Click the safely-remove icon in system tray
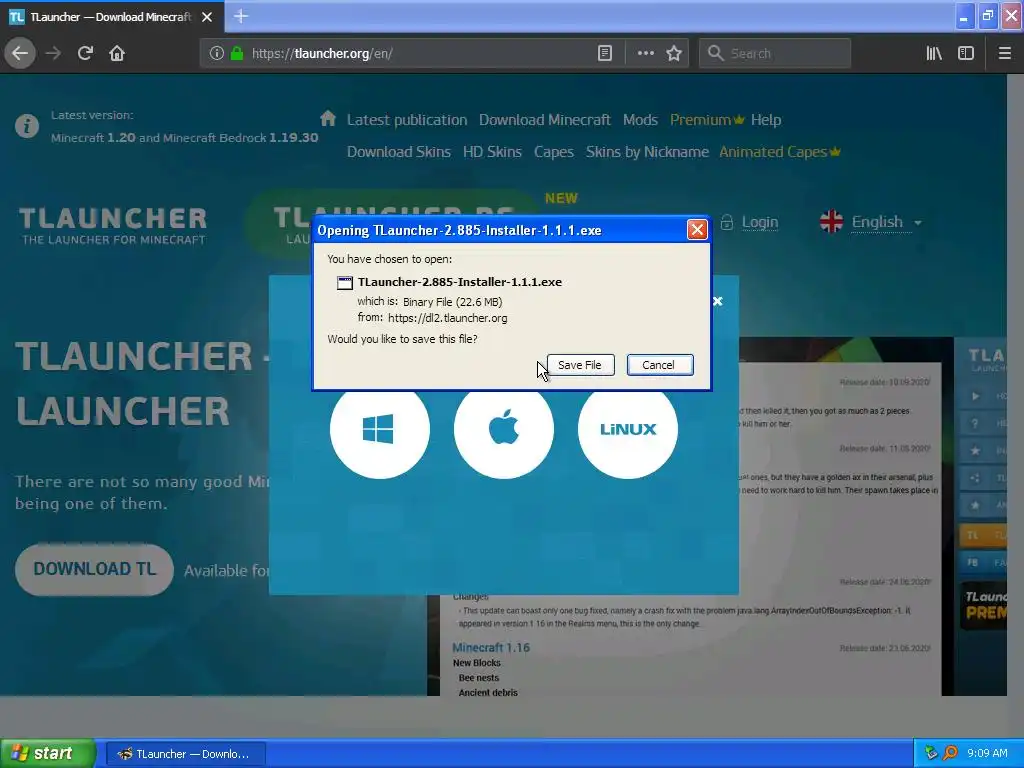 (x=931, y=753)
